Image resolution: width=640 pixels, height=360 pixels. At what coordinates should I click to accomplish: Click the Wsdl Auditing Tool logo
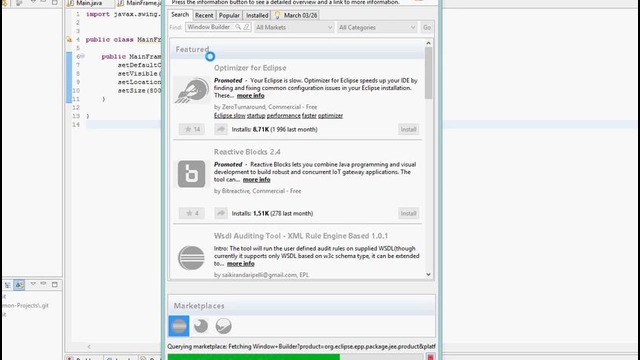tap(191, 258)
